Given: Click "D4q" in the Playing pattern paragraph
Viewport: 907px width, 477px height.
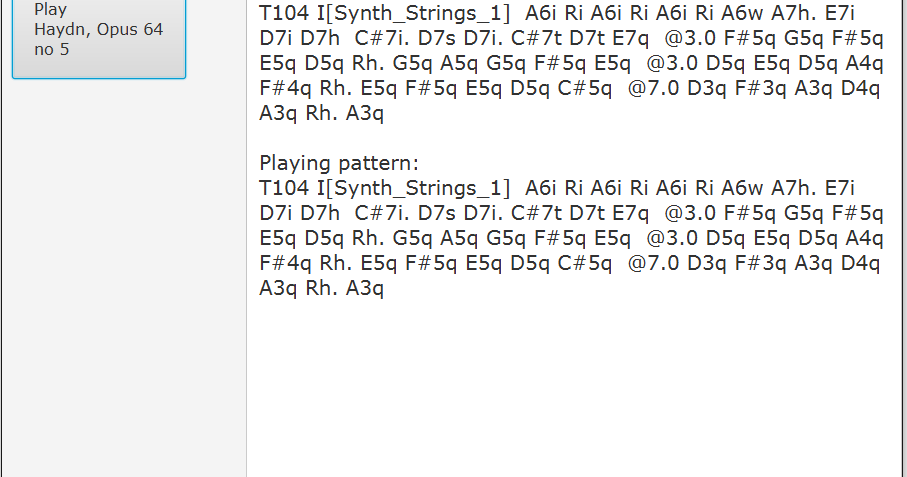Looking at the screenshot, I should tap(862, 263).
